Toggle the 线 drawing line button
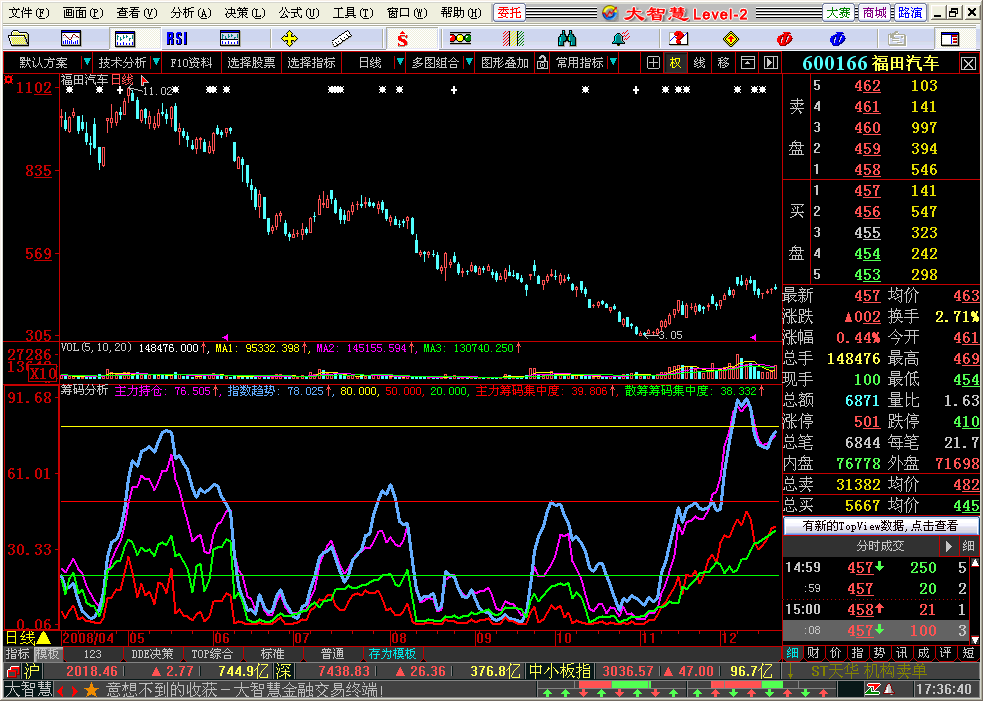The width and height of the screenshot is (983, 701). point(699,63)
